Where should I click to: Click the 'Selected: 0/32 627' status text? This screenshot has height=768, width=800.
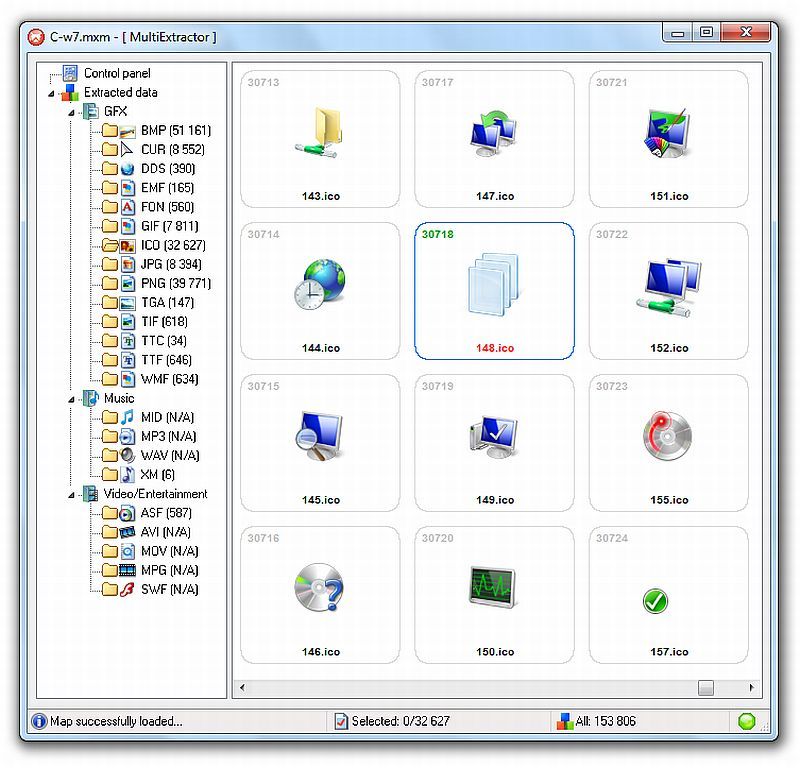click(401, 721)
